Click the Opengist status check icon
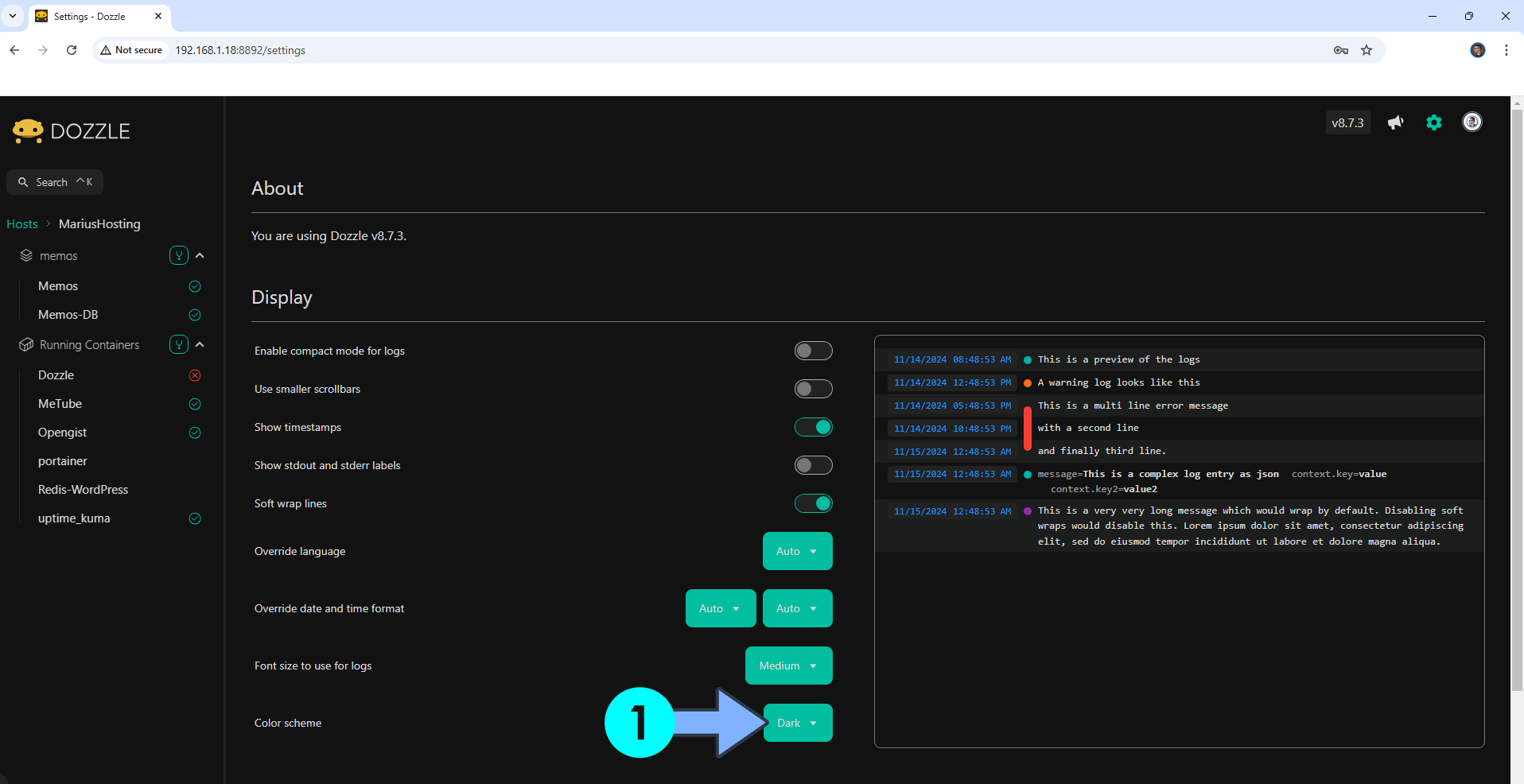Screen dimensions: 1524x784 pyautogui.click(x=195, y=433)
